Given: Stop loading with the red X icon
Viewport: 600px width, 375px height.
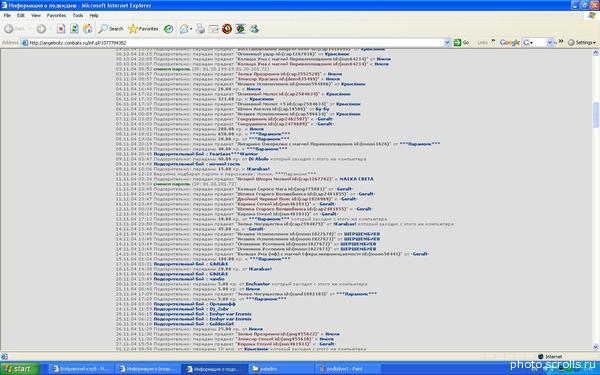Looking at the screenshot, I should (61, 29).
